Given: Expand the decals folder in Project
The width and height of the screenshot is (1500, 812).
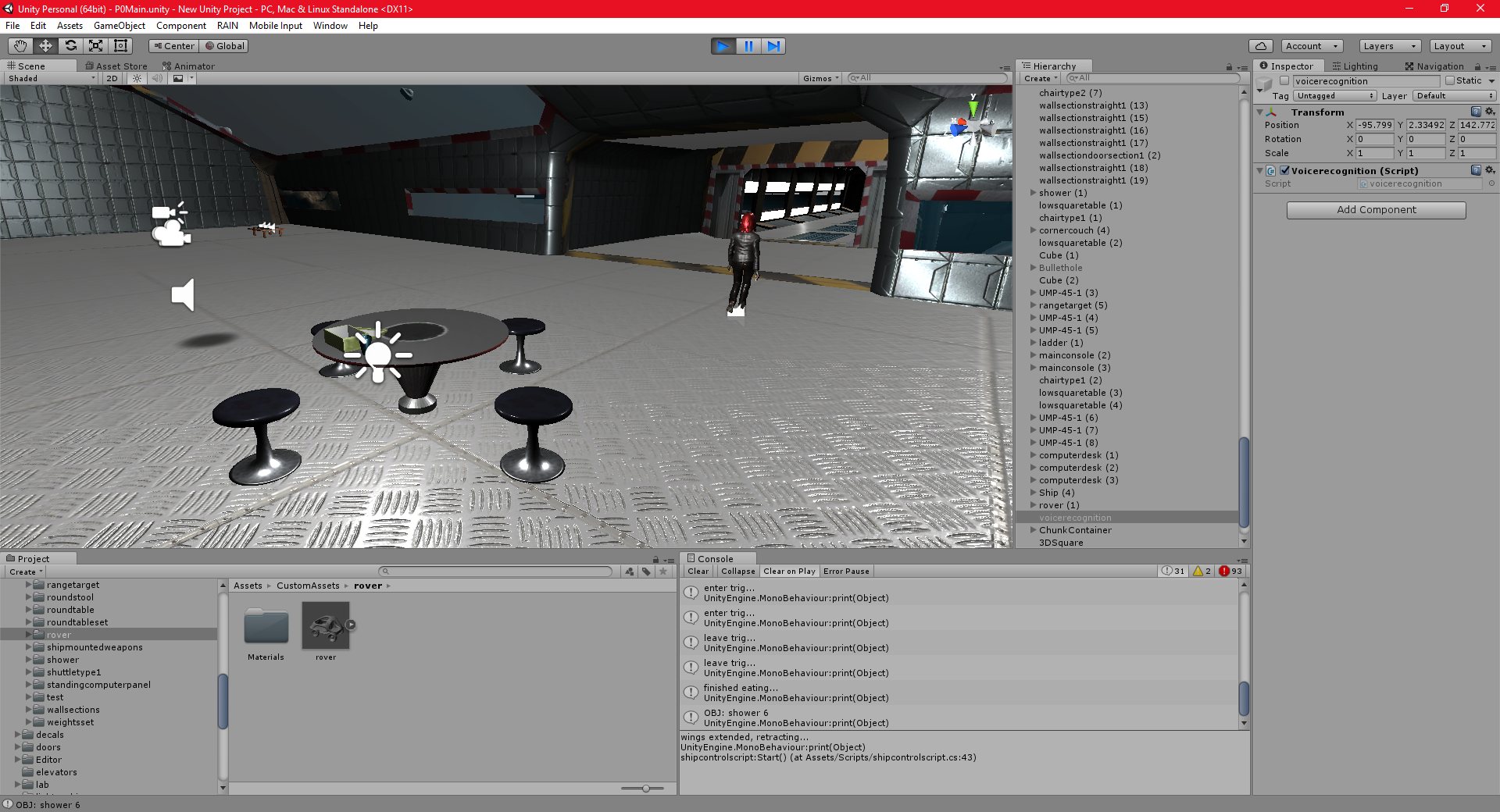Looking at the screenshot, I should [x=17, y=735].
